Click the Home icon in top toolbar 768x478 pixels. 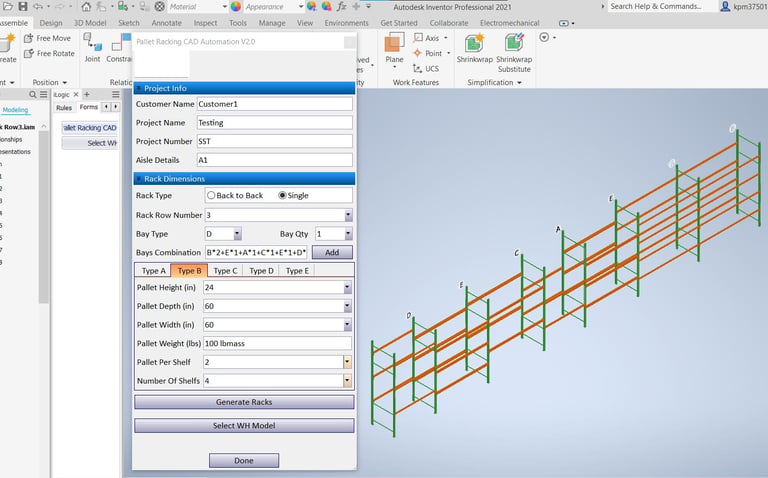coord(86,7)
